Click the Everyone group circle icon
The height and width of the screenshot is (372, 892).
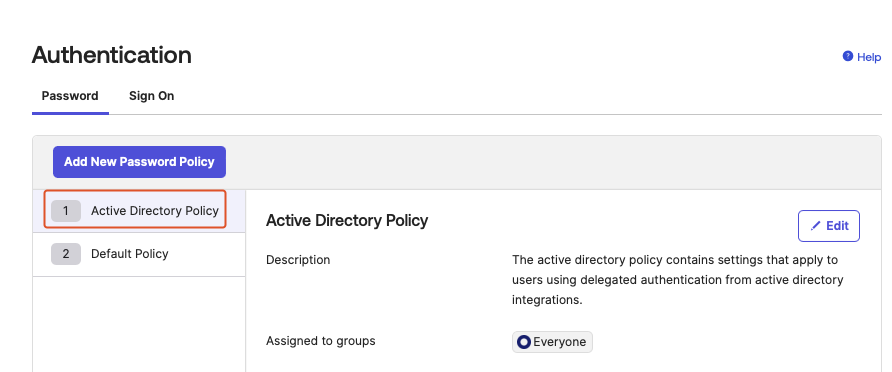tap(524, 342)
